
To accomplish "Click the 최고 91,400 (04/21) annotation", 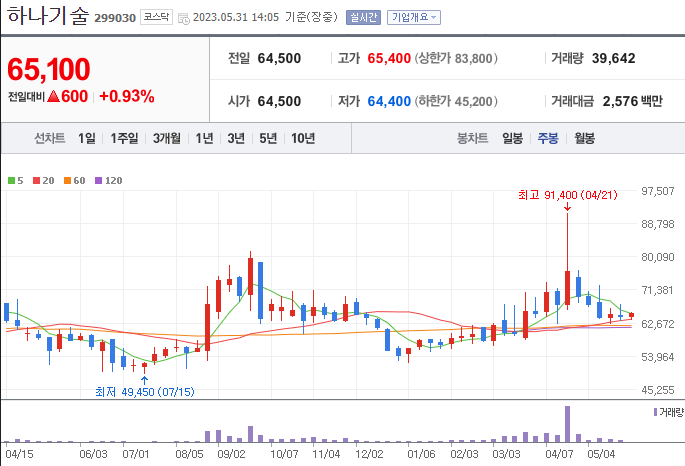I will pyautogui.click(x=568, y=195).
